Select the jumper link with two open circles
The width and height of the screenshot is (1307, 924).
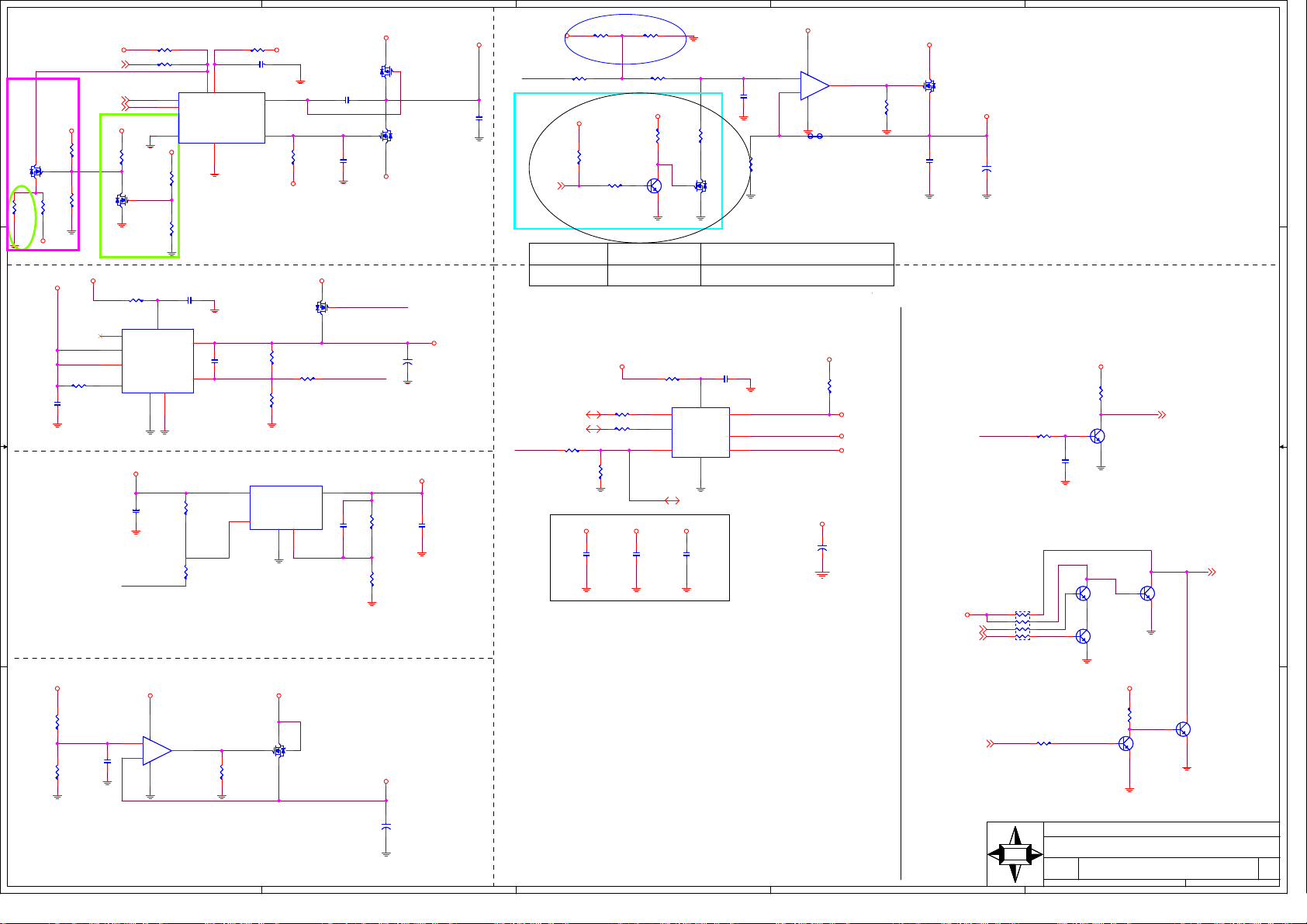[x=814, y=137]
